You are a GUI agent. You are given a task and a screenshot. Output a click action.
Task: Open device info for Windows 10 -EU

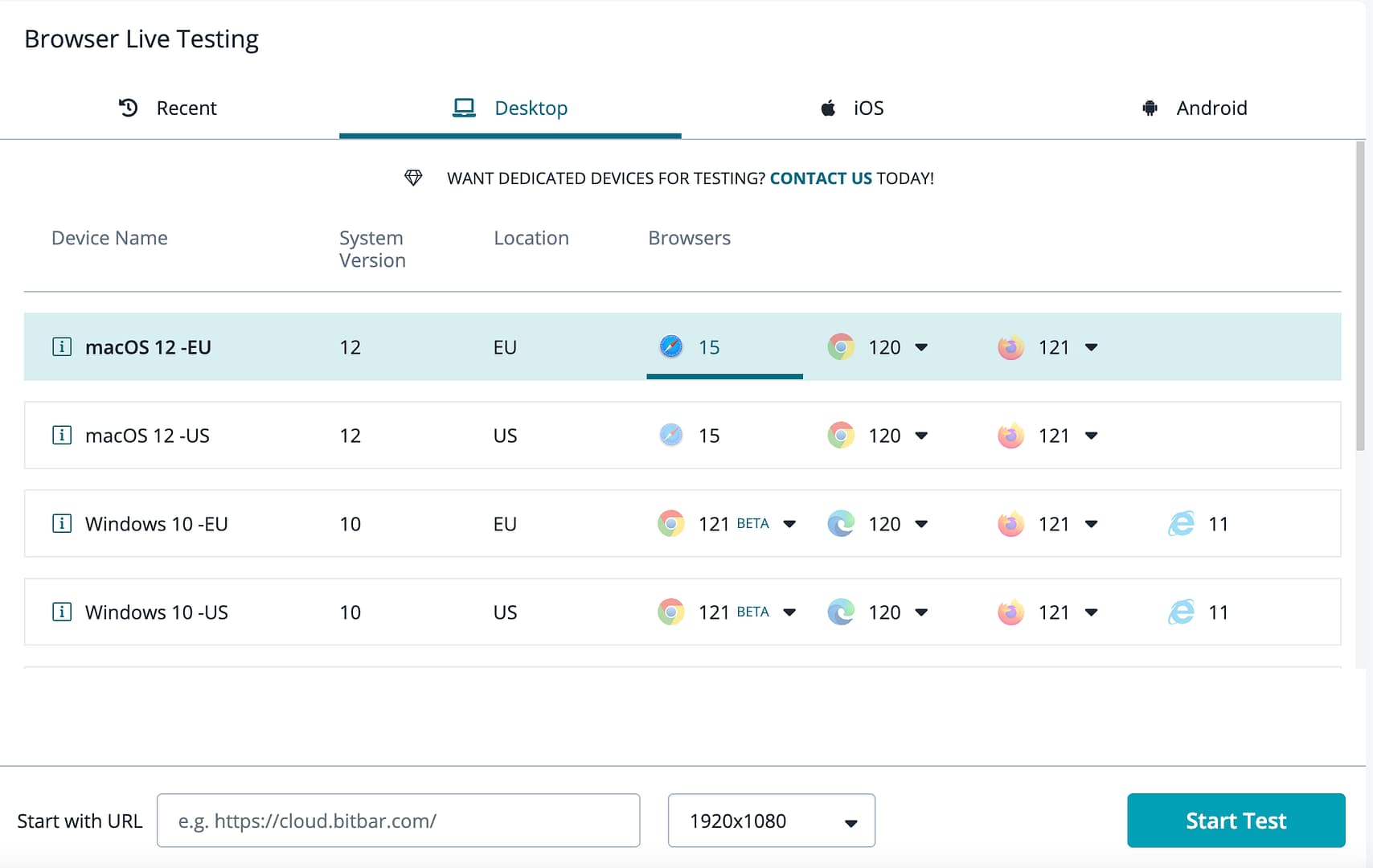62,523
